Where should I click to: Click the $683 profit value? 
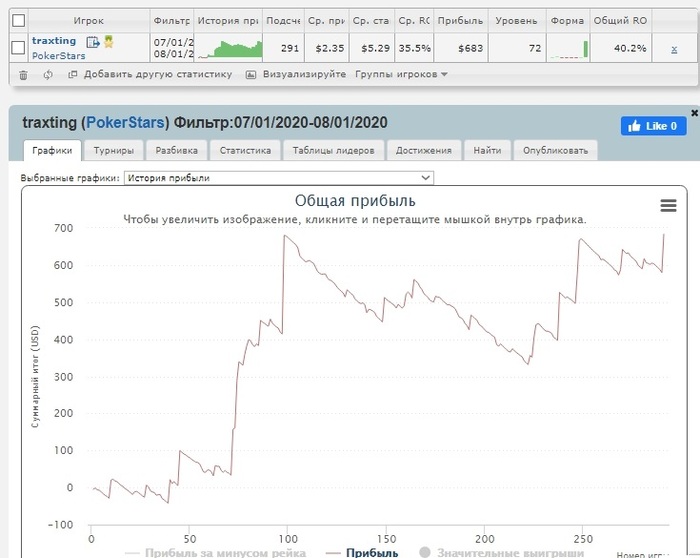(471, 48)
